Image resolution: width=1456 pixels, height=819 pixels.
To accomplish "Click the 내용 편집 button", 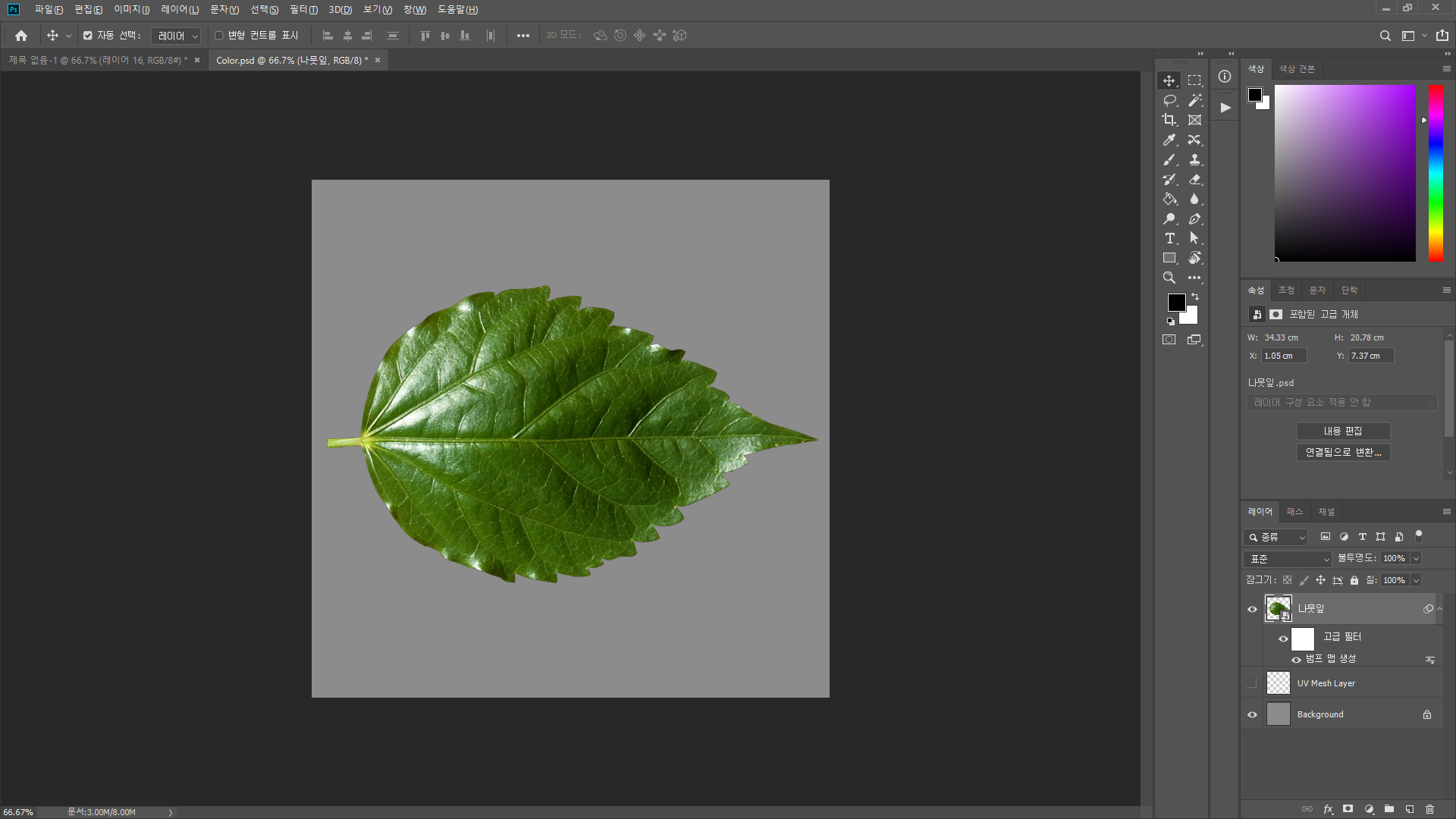I will coord(1342,431).
